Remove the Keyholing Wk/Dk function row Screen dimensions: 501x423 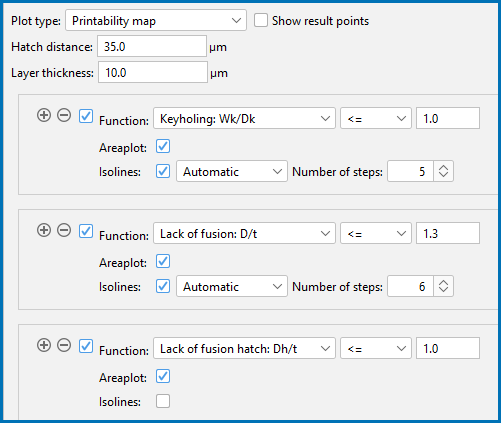point(64,115)
